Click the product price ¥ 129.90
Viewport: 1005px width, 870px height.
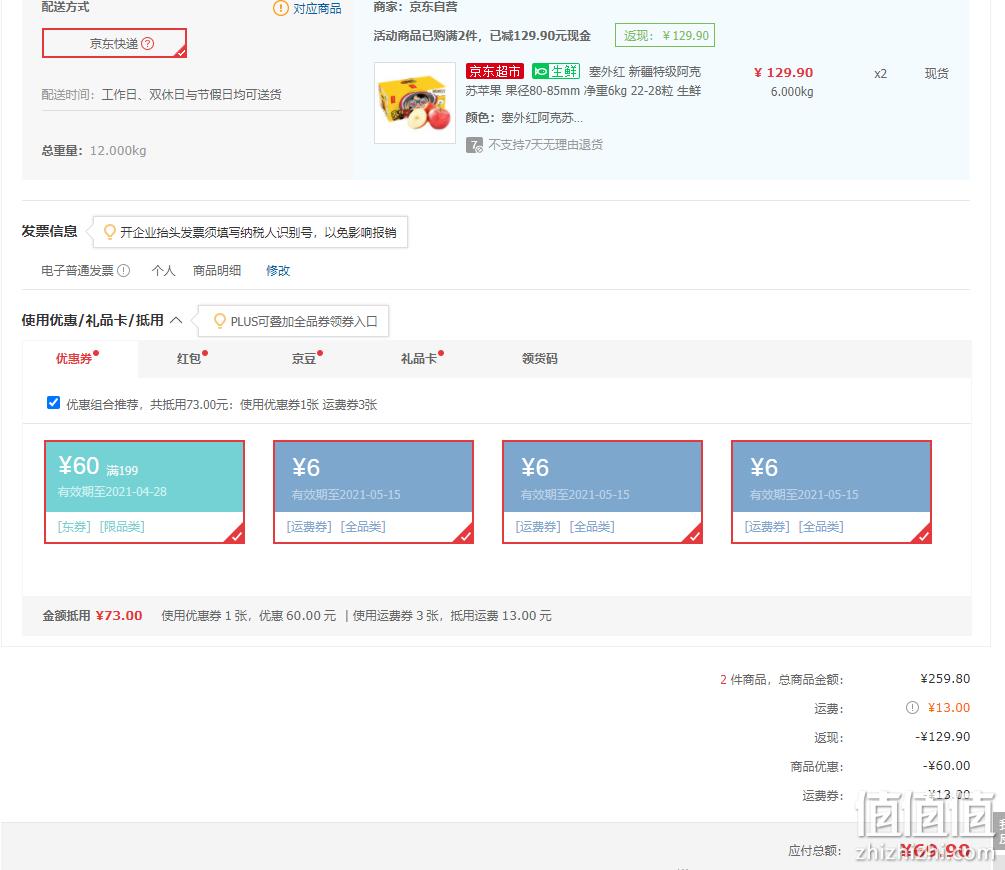click(x=783, y=72)
